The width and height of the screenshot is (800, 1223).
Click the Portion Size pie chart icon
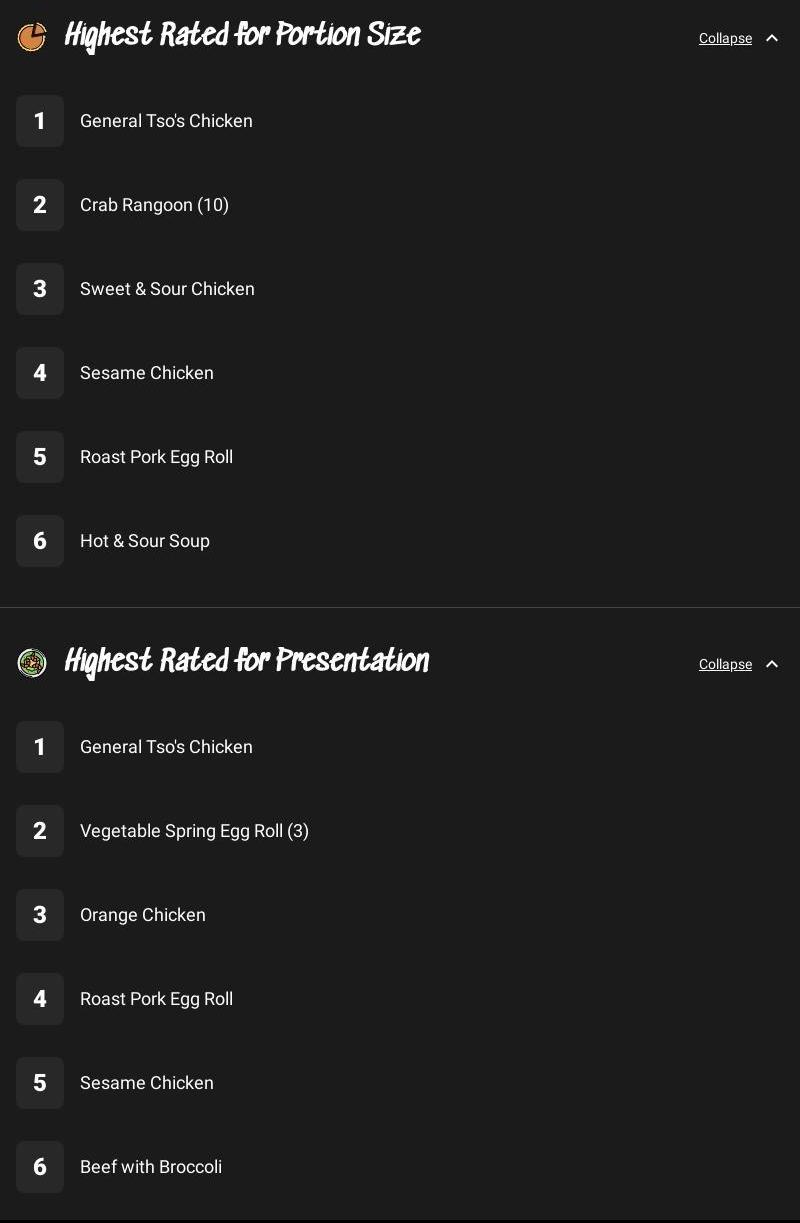(x=32, y=38)
